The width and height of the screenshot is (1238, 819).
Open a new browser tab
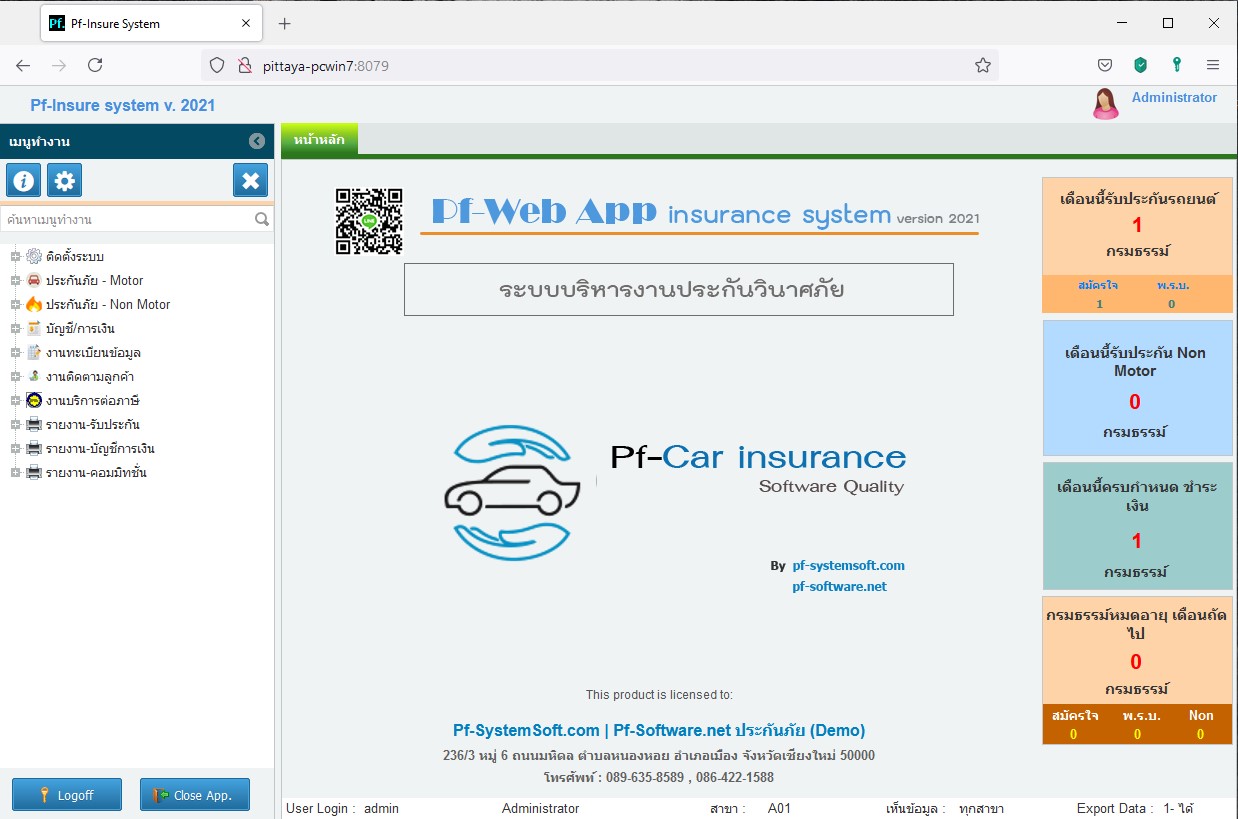pos(284,23)
